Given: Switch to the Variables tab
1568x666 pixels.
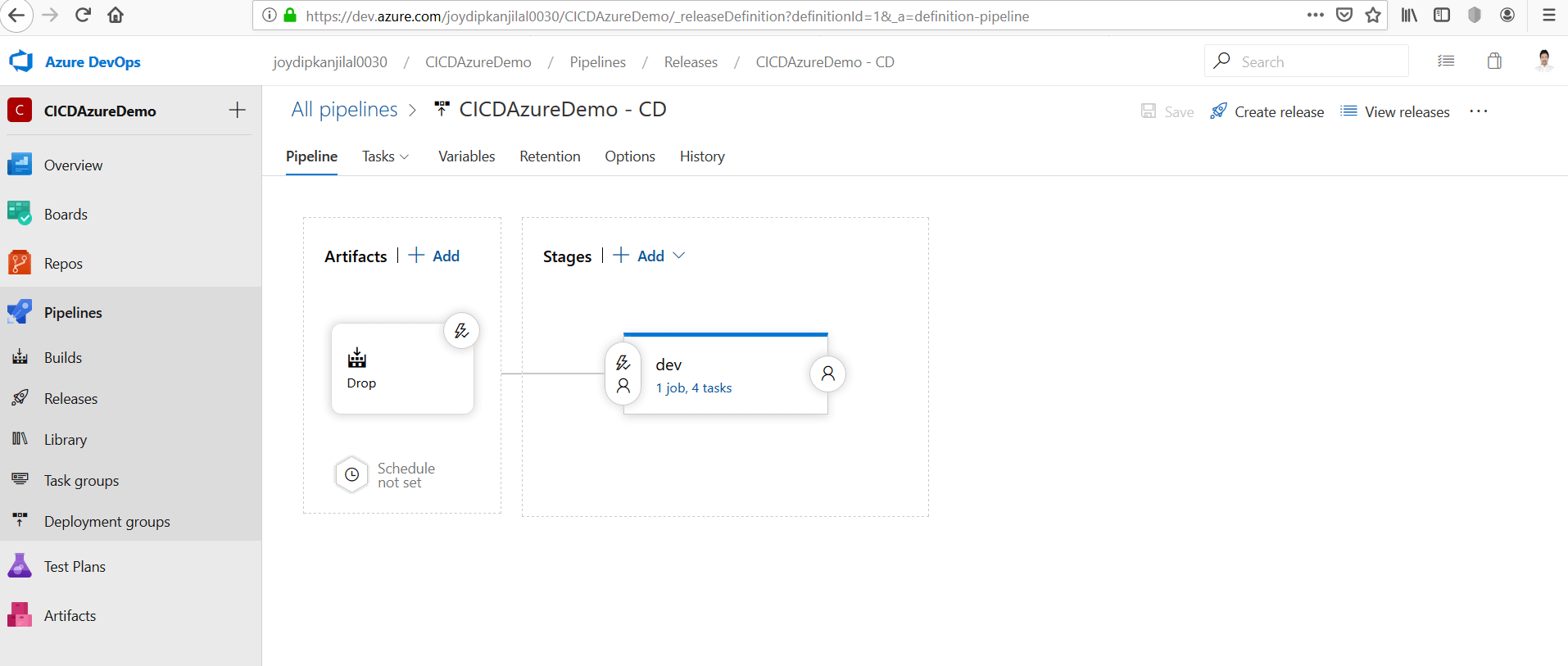Looking at the screenshot, I should (x=467, y=156).
